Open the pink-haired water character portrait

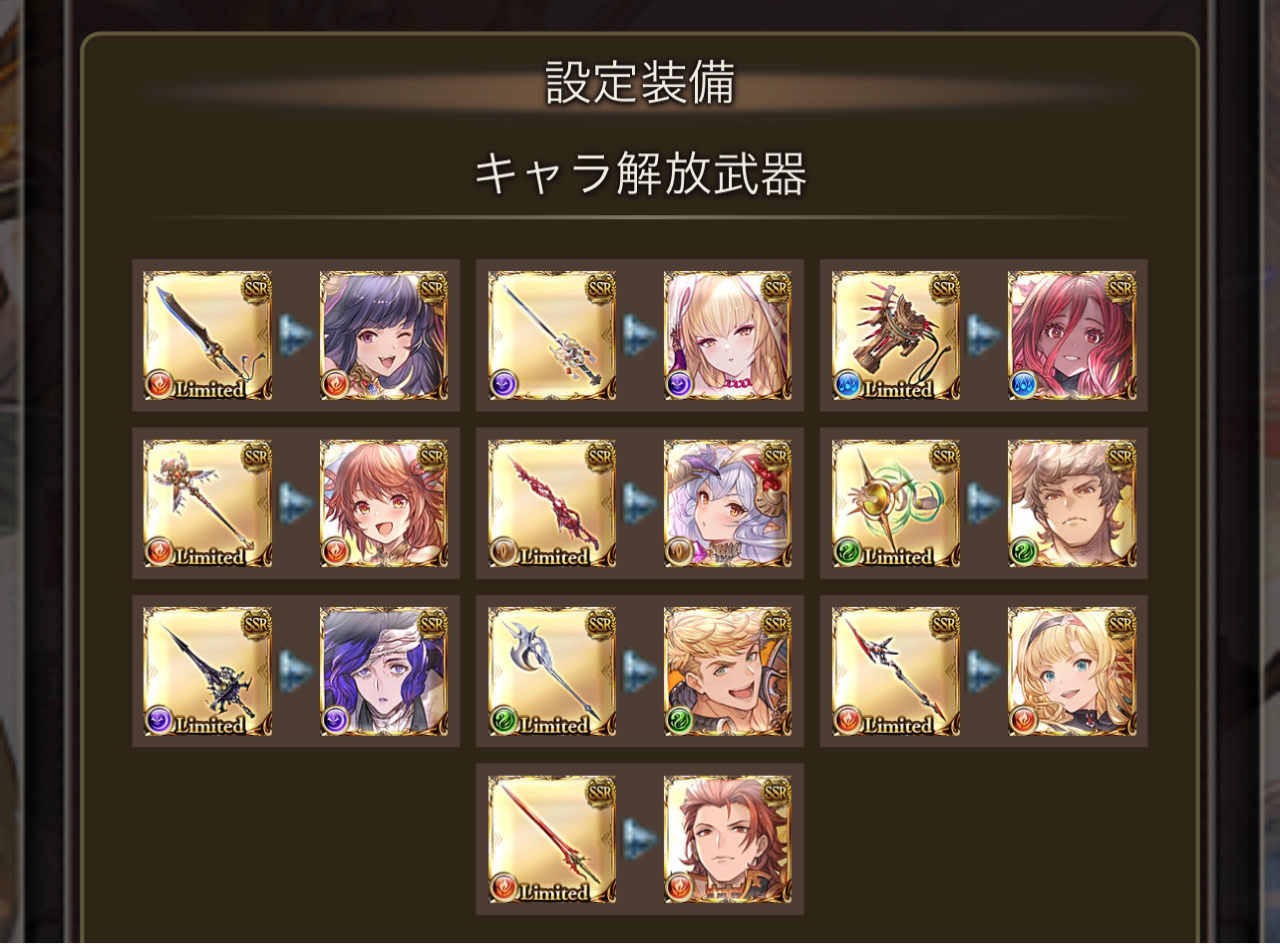[x=1072, y=336]
